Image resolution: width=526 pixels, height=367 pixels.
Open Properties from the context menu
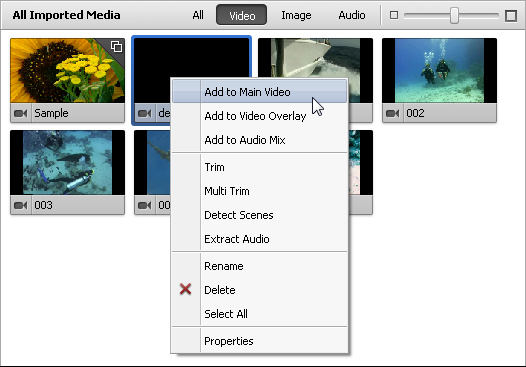259,341
